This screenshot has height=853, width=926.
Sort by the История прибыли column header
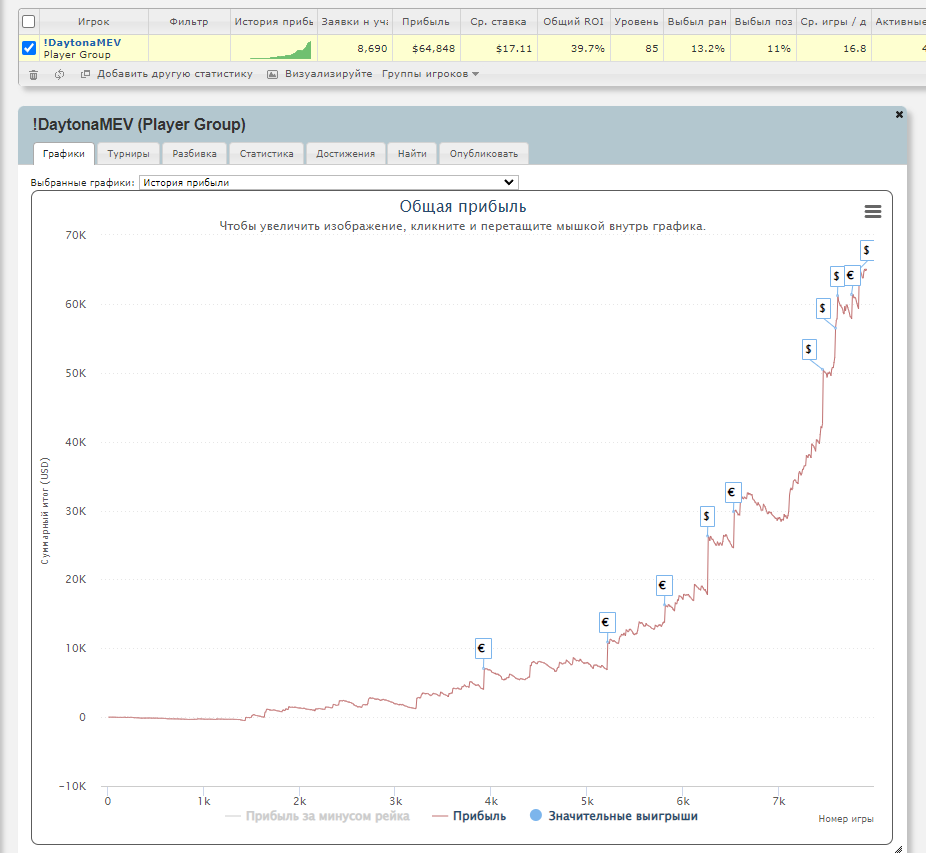coord(273,22)
